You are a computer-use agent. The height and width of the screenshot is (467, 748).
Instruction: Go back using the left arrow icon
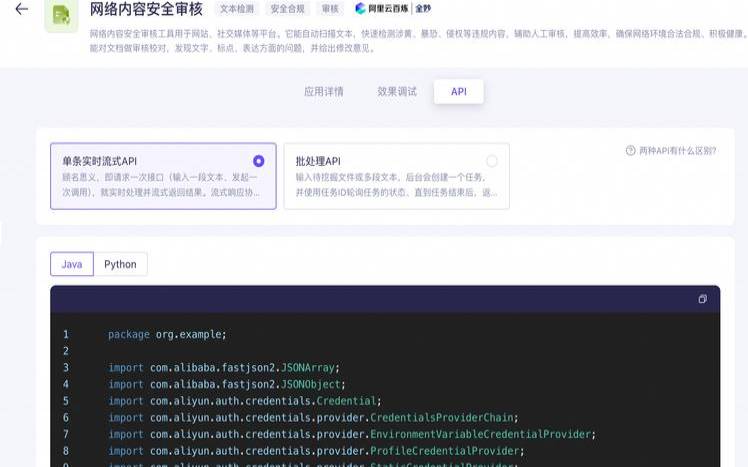click(x=21, y=9)
